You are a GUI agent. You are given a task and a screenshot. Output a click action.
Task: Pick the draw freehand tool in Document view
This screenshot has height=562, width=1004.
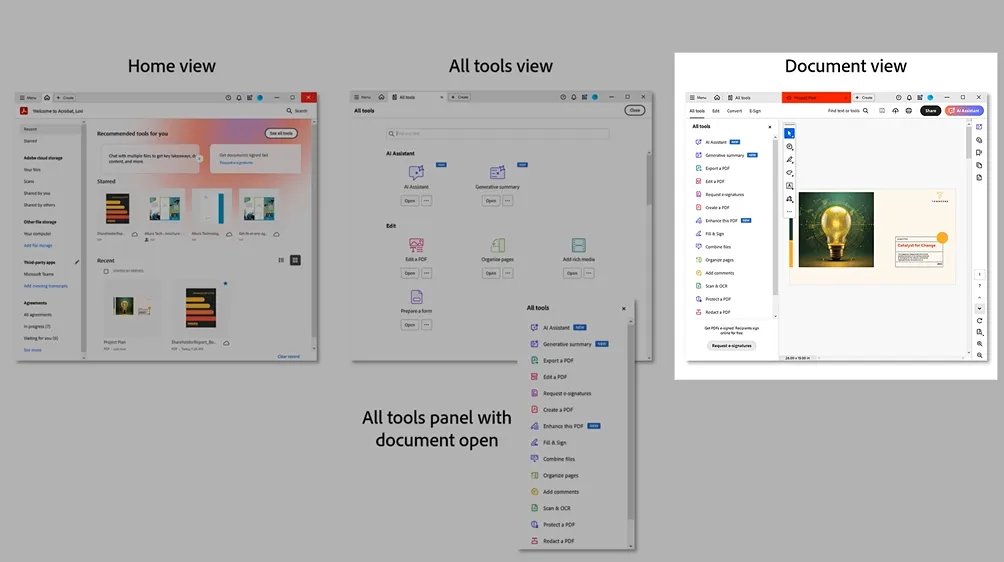(789, 173)
